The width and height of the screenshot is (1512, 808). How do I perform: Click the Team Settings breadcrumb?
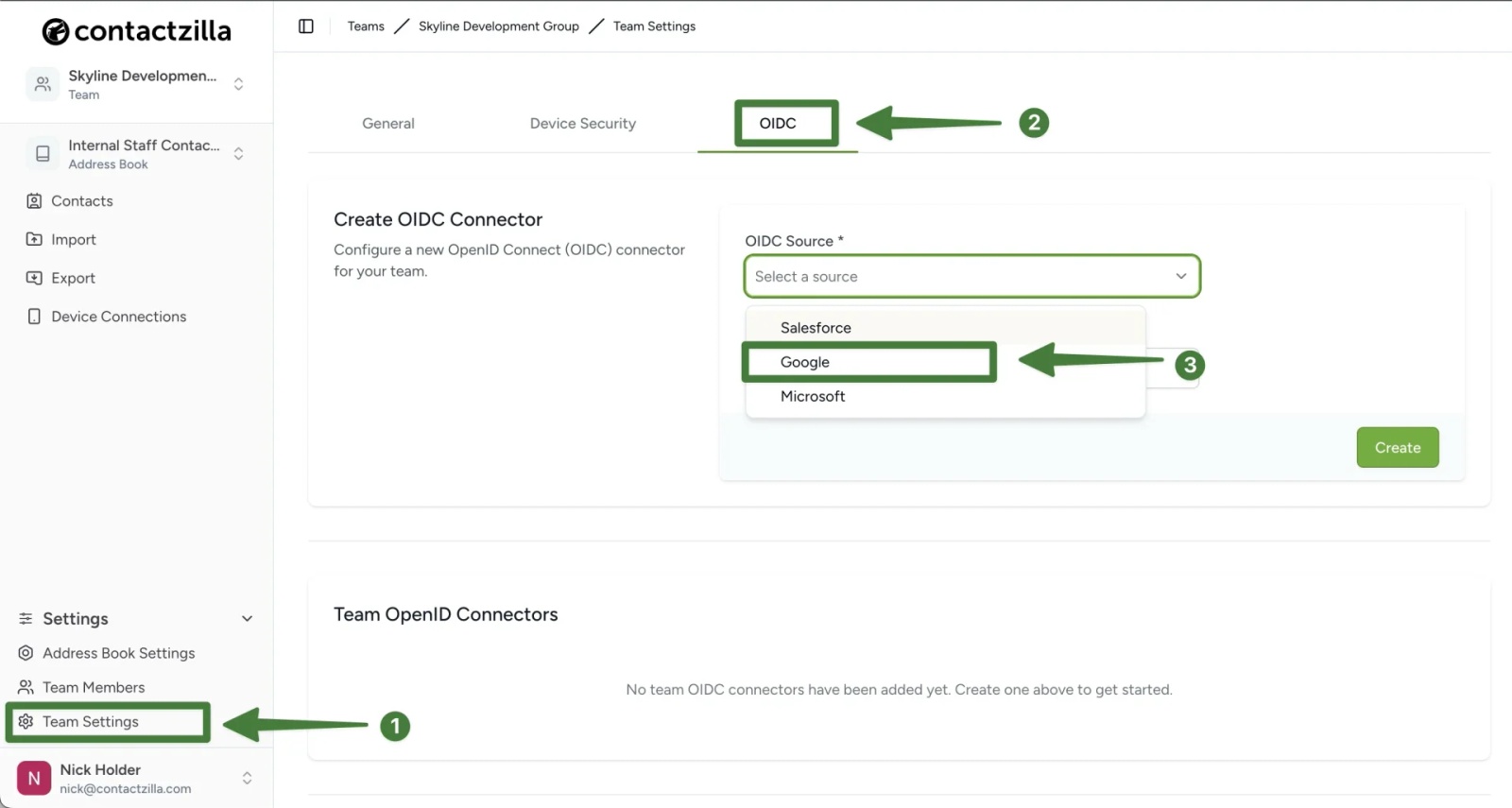(x=654, y=26)
